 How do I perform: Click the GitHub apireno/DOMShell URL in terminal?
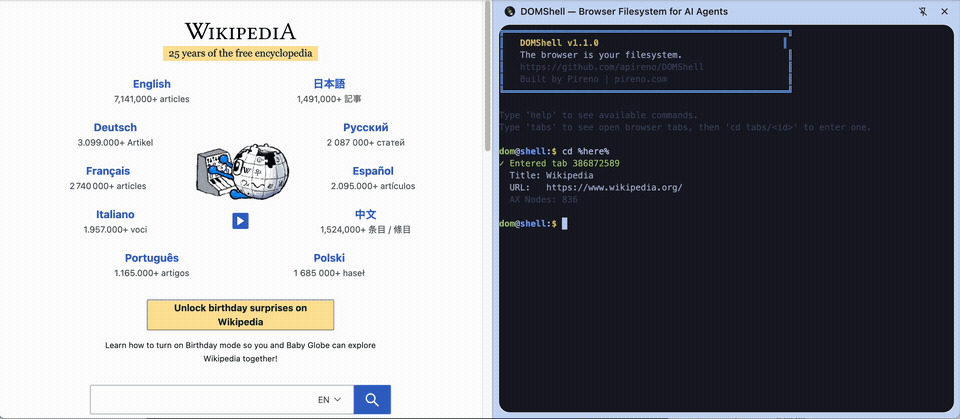[x=612, y=67]
